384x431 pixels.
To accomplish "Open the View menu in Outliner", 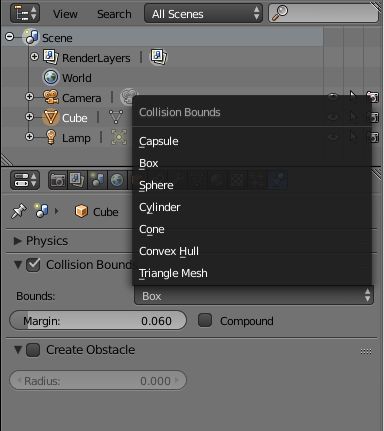I will tap(65, 14).
